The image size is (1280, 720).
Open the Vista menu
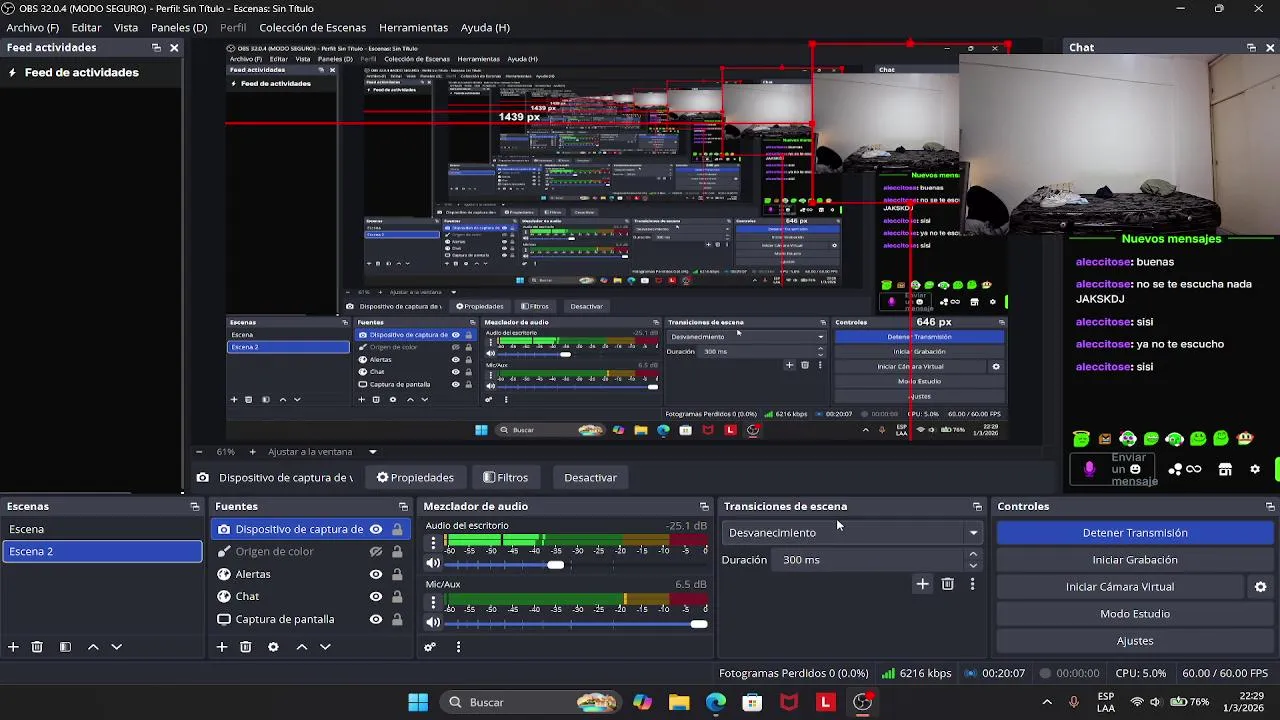(126, 28)
